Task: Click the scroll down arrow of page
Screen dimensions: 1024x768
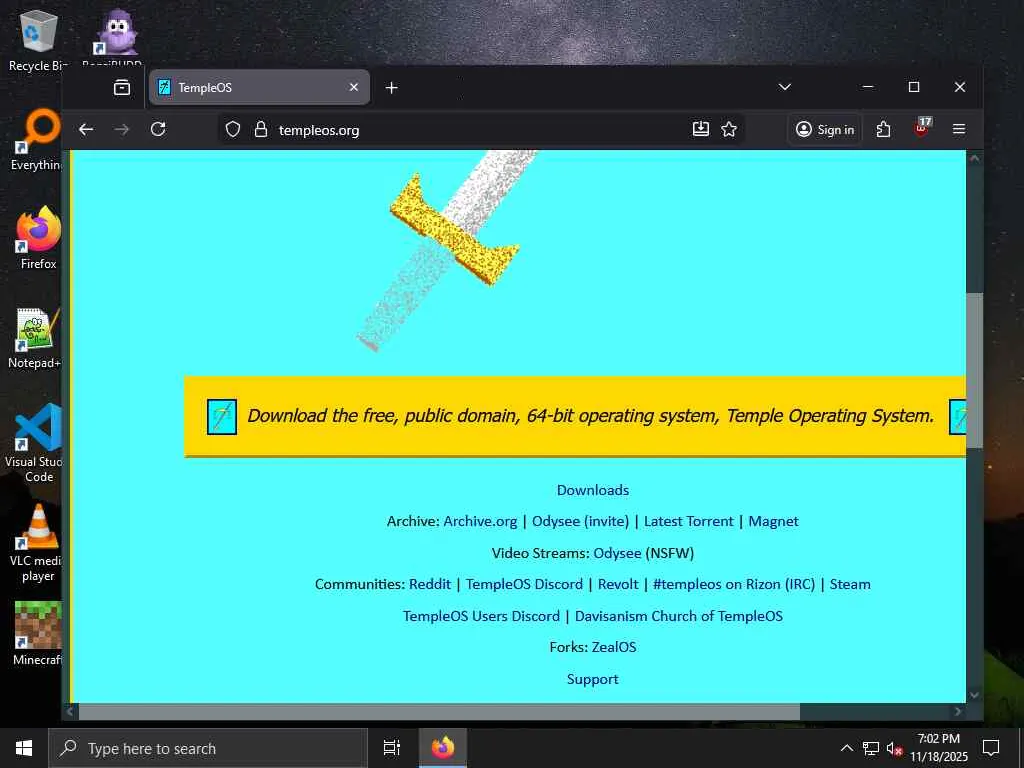Action: click(x=974, y=696)
